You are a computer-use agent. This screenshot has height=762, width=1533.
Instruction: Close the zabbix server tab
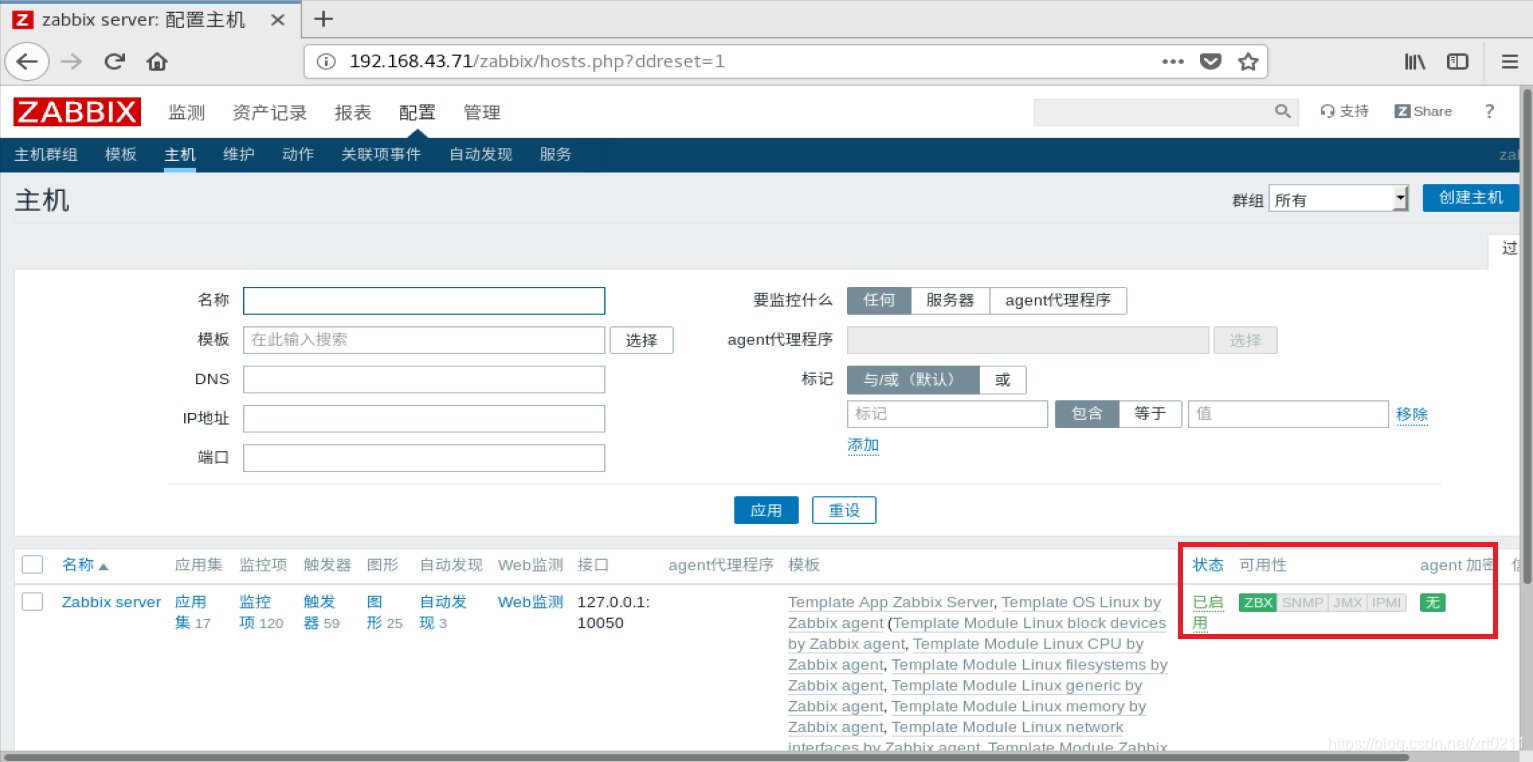279,20
